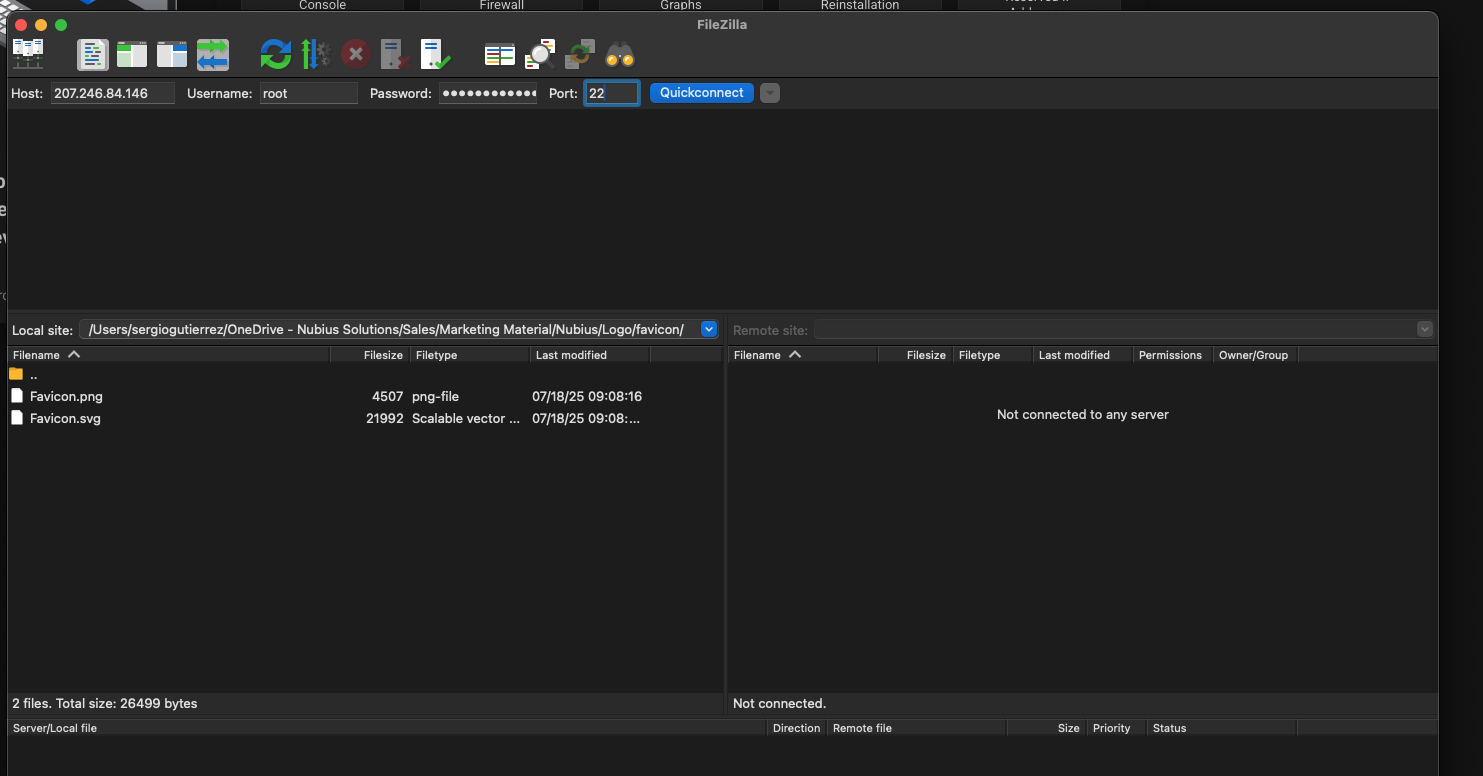Sort local files by Last modified column
This screenshot has height=776, width=1483.
click(571, 355)
